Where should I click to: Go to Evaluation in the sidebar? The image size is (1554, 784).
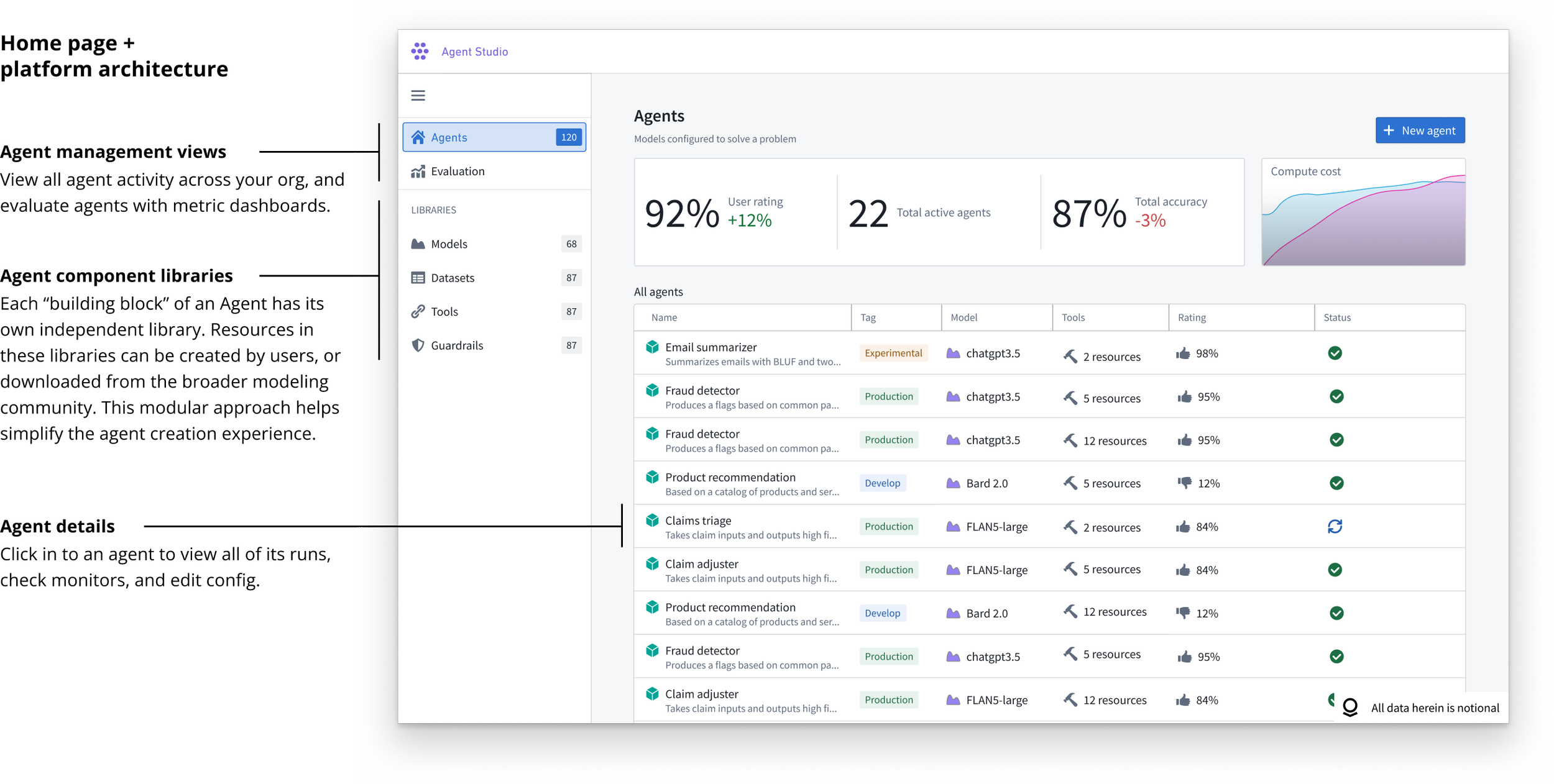(457, 171)
